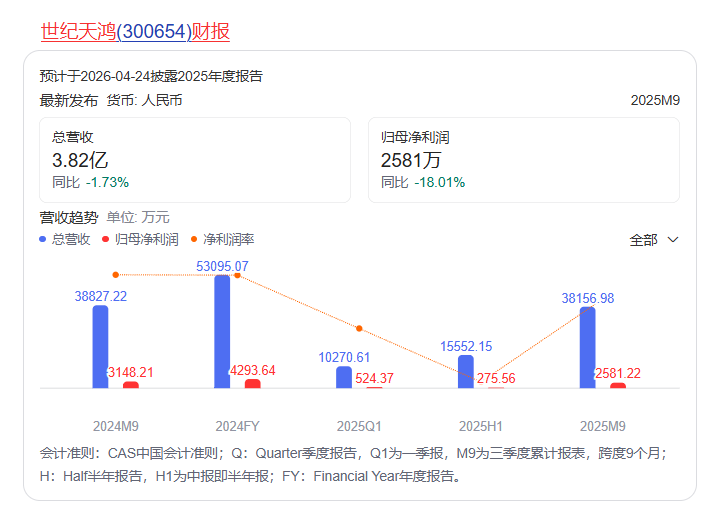The image size is (722, 505).
Task: Click the blue 2025M9 revenue bar
Action: (x=588, y=347)
